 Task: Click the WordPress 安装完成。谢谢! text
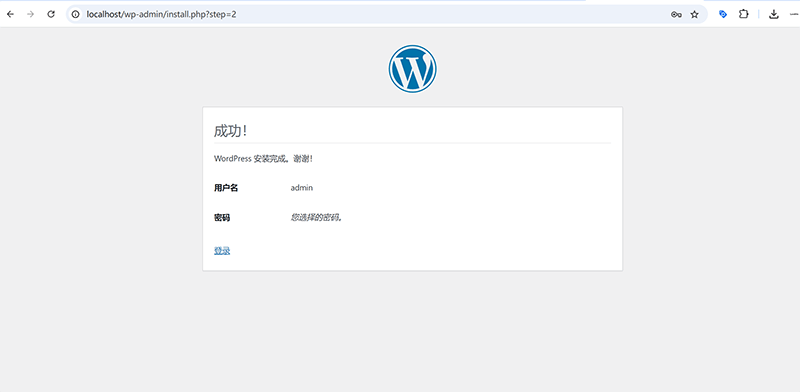click(x=263, y=159)
